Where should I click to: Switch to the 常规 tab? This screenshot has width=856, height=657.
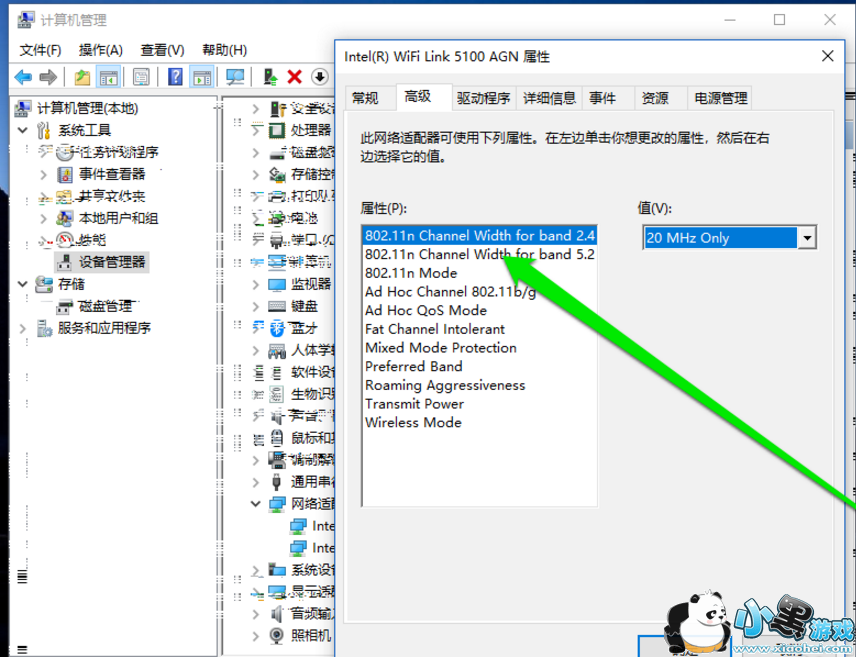[365, 98]
